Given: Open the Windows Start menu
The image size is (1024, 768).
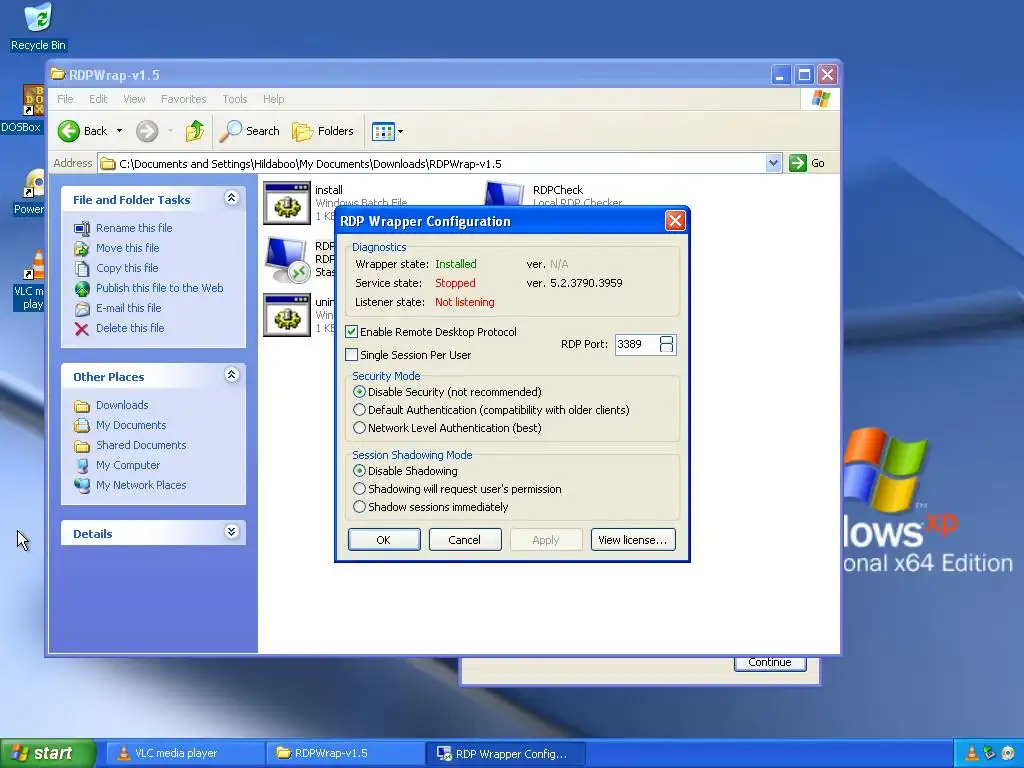Looking at the screenshot, I should pyautogui.click(x=47, y=753).
